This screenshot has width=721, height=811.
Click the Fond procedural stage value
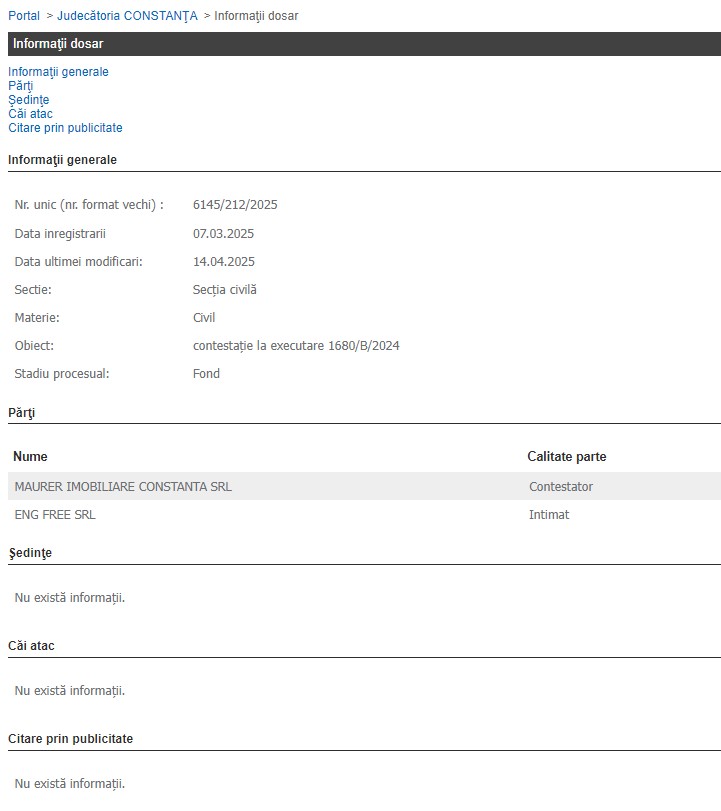point(206,374)
